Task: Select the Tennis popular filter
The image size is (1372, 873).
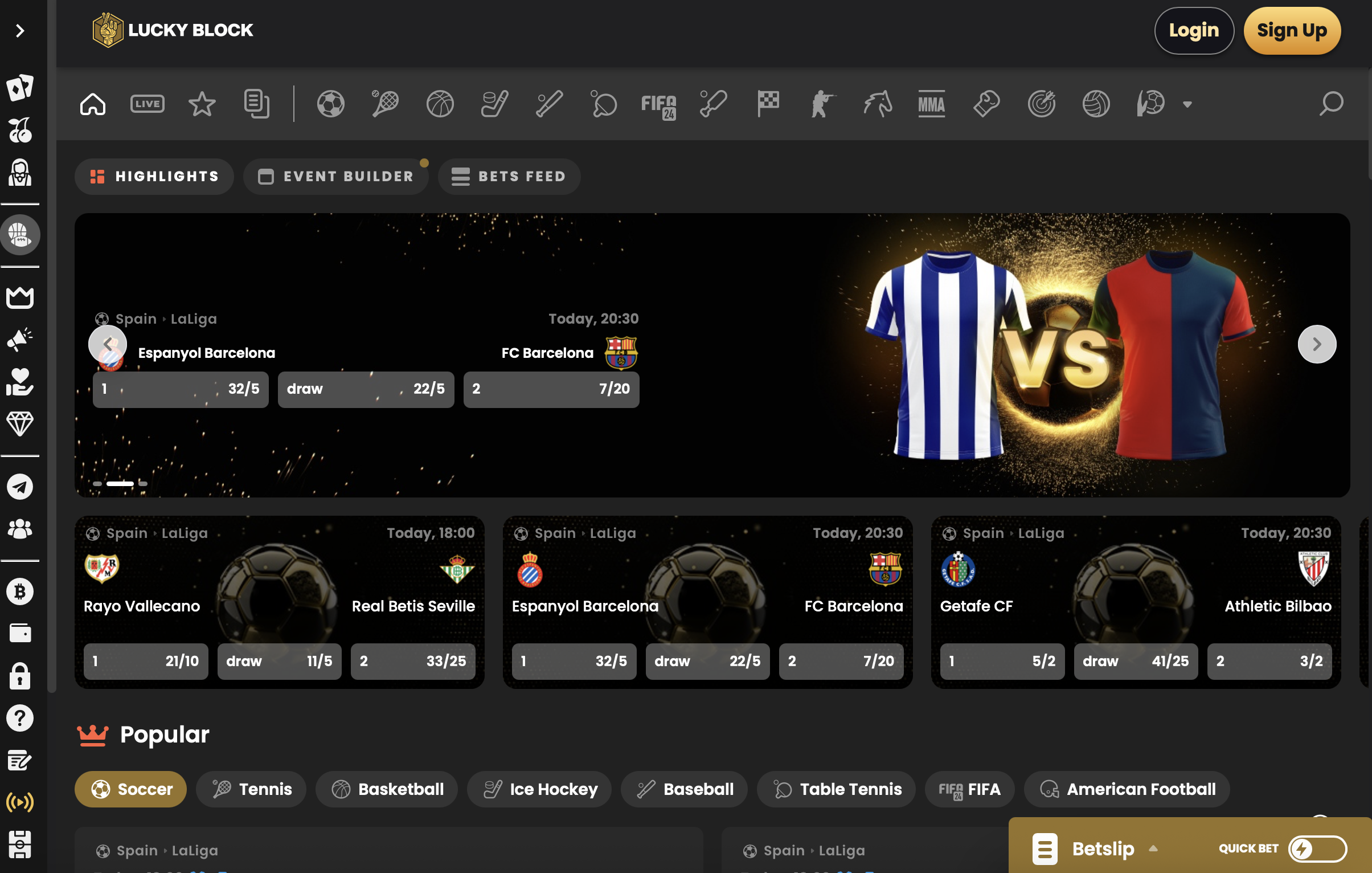Action: (x=251, y=789)
